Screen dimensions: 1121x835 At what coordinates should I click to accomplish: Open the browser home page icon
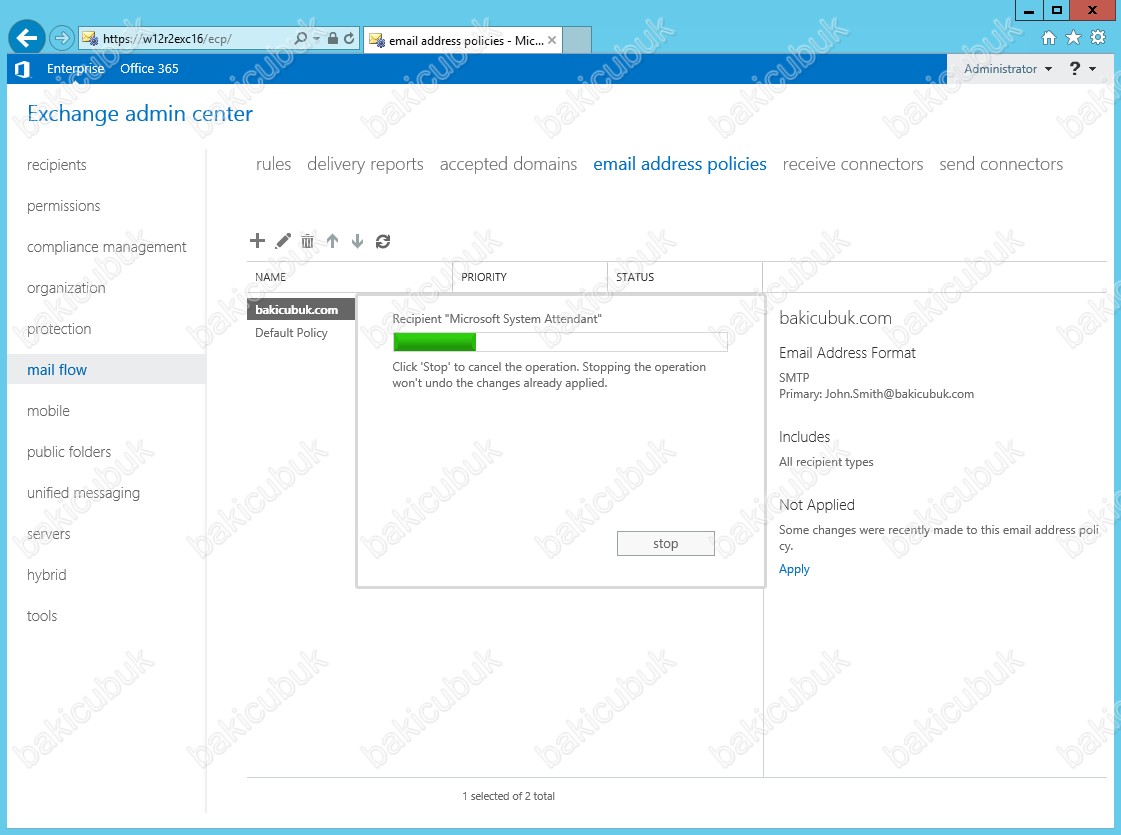pos(1049,38)
